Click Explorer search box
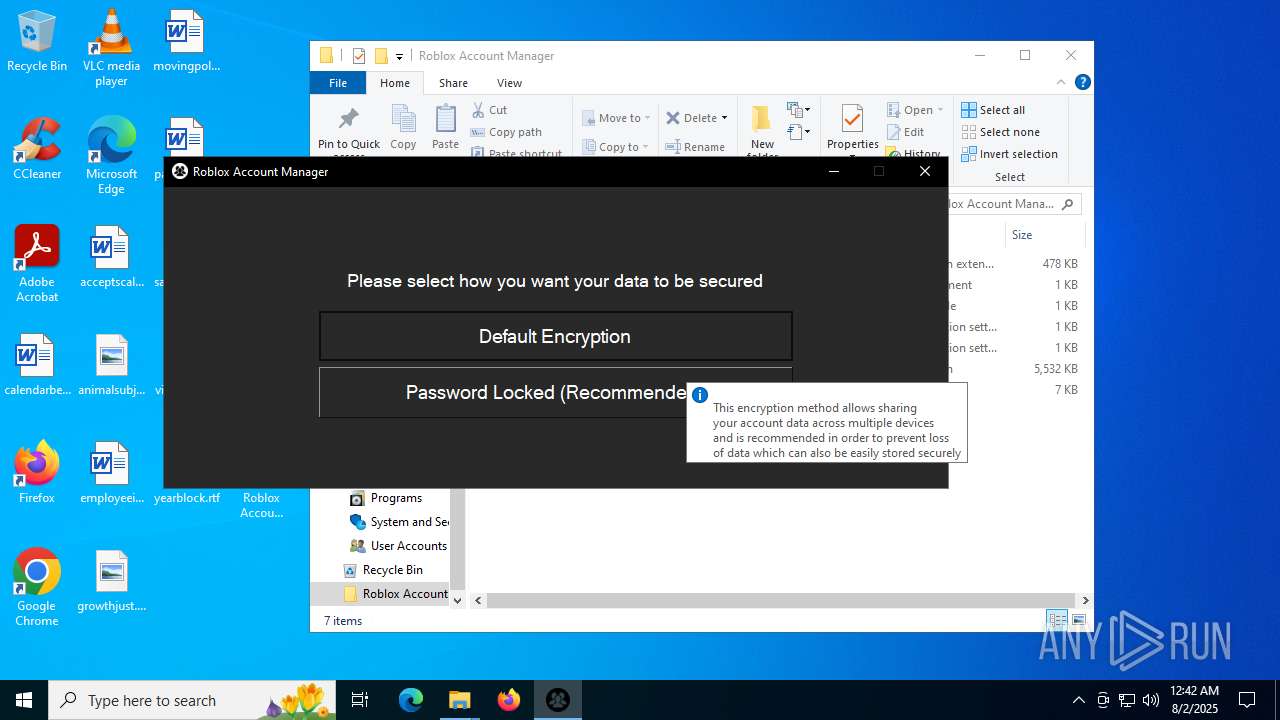Image resolution: width=1280 pixels, height=720 pixels. point(1011,204)
